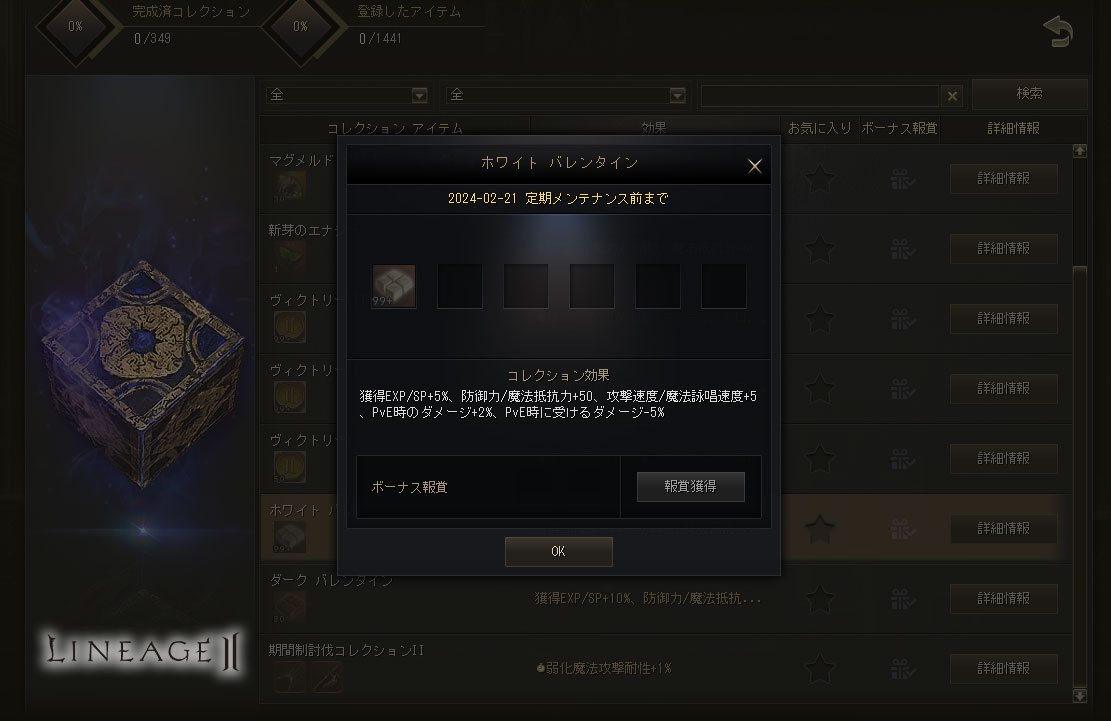This screenshot has height=721, width=1111.
Task: Click the 報賞獲得 reward button
Action: 691,487
